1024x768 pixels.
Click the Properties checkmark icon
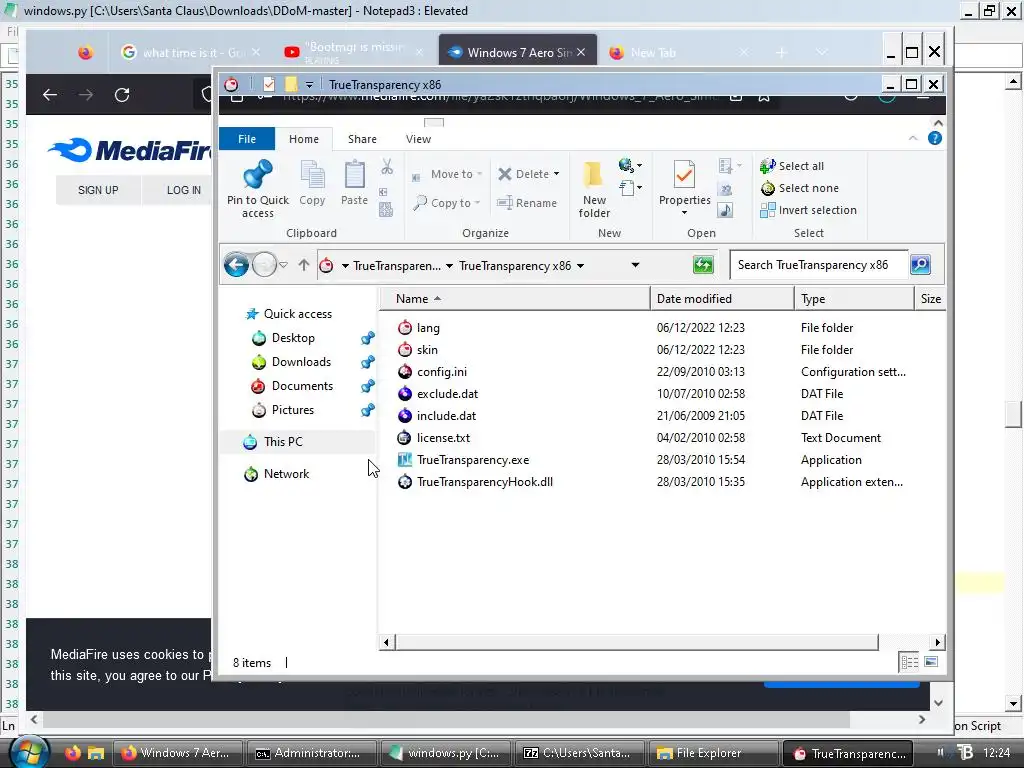pos(684,174)
